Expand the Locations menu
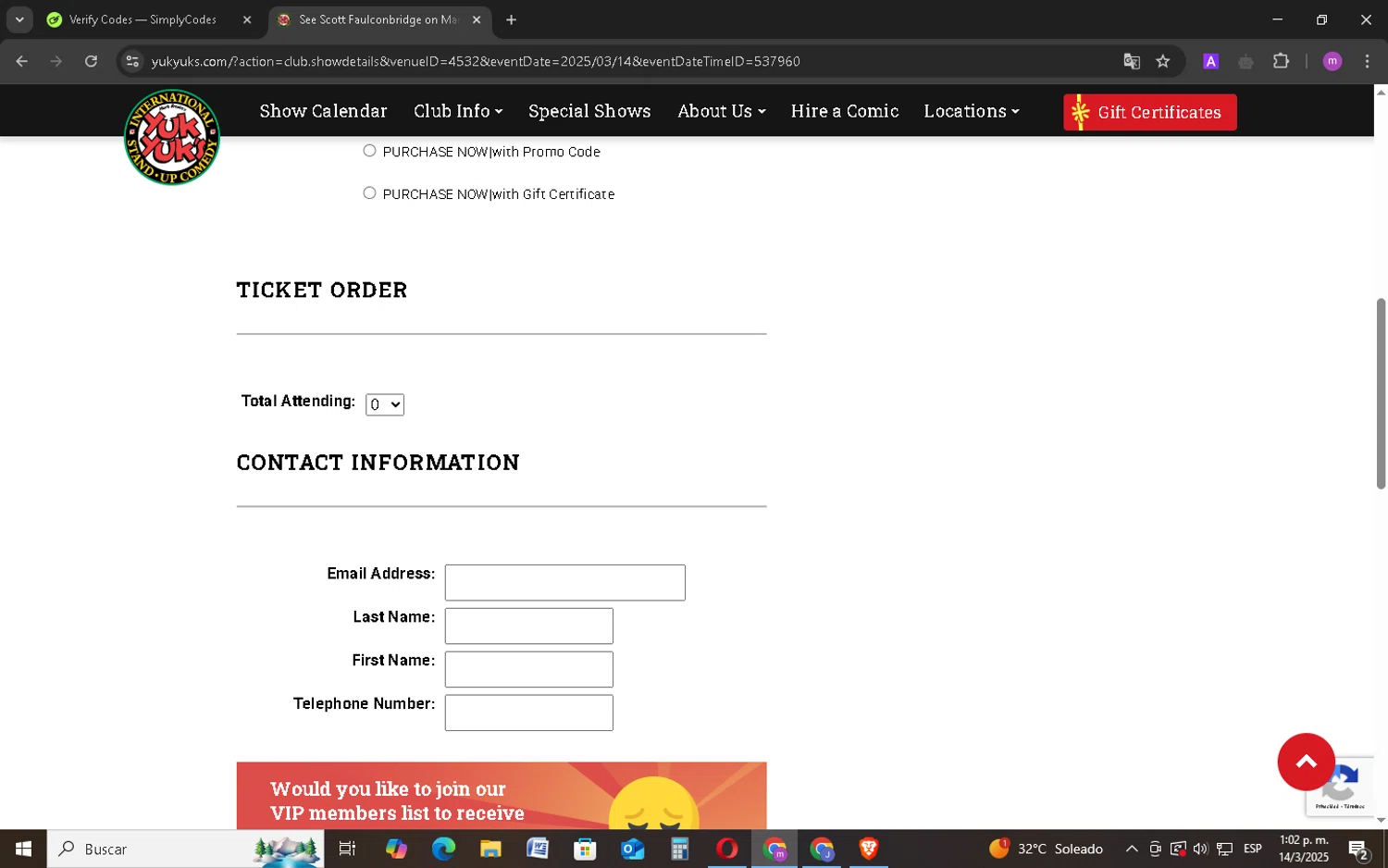 click(x=972, y=111)
